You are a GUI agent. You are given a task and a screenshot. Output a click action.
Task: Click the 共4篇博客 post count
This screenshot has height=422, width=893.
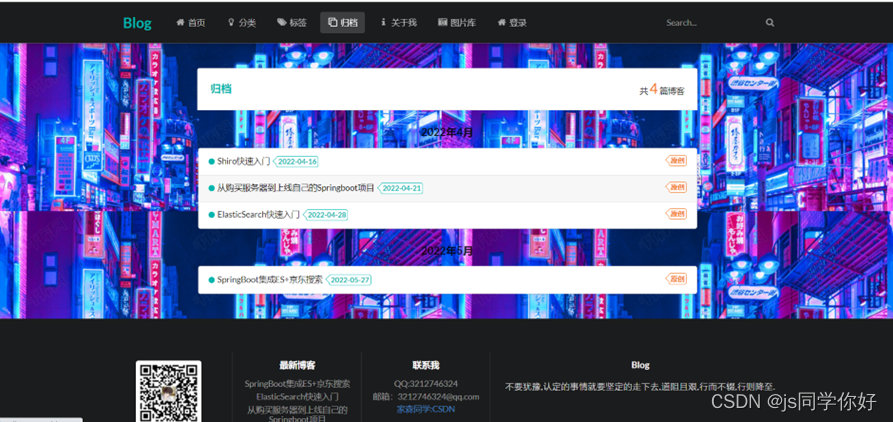click(662, 90)
